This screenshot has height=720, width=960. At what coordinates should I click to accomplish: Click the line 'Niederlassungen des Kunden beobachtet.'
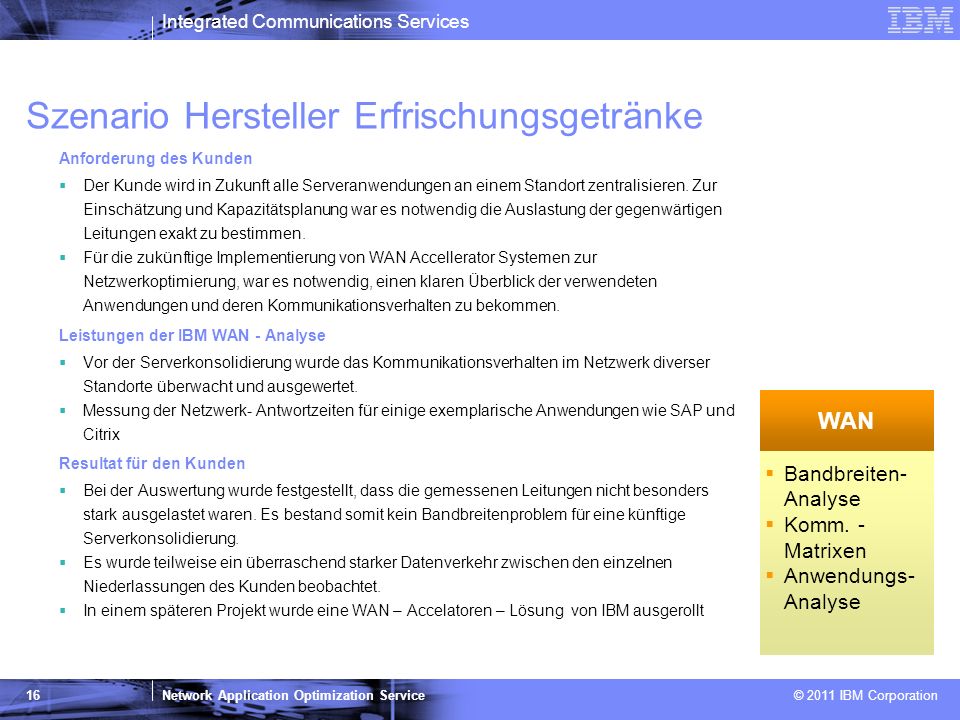point(232,586)
